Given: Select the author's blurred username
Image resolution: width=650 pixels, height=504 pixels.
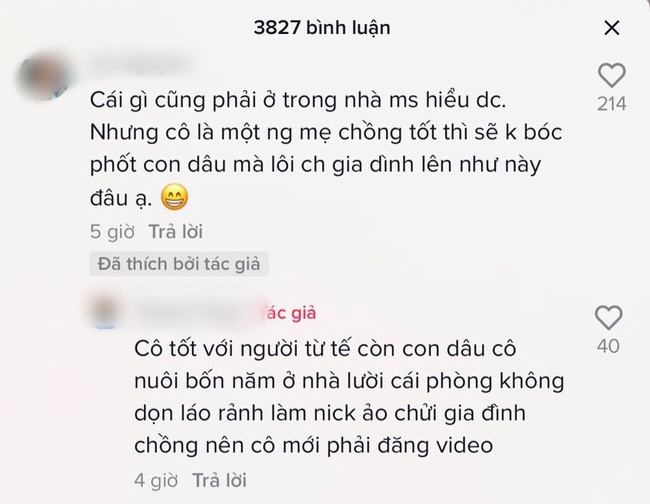Looking at the screenshot, I should [195, 313].
